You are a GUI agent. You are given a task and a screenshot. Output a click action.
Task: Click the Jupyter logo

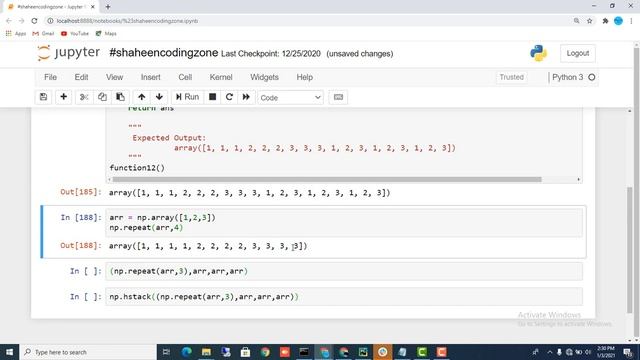[x=68, y=53]
